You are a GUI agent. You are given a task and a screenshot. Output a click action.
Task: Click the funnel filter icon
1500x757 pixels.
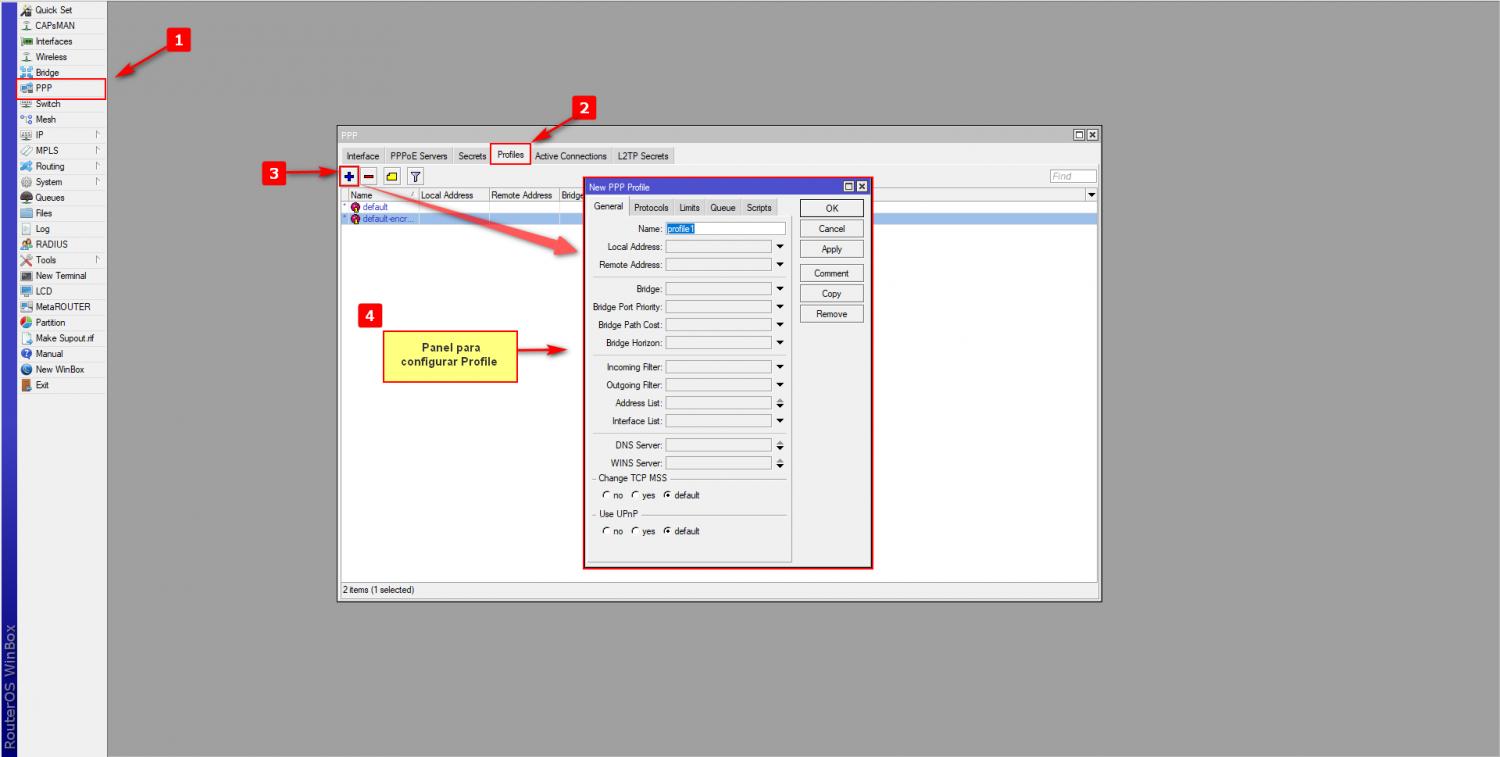[x=415, y=176]
